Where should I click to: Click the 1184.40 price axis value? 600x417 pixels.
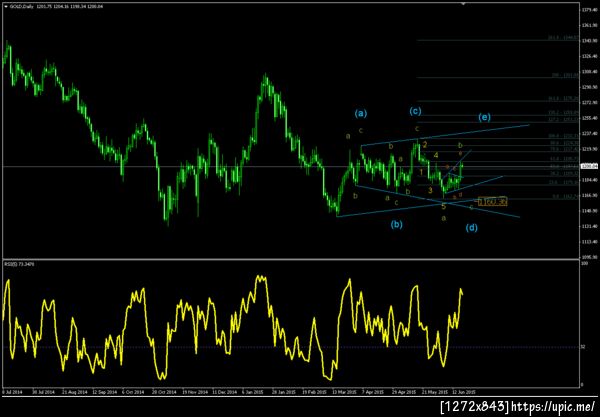click(589, 180)
